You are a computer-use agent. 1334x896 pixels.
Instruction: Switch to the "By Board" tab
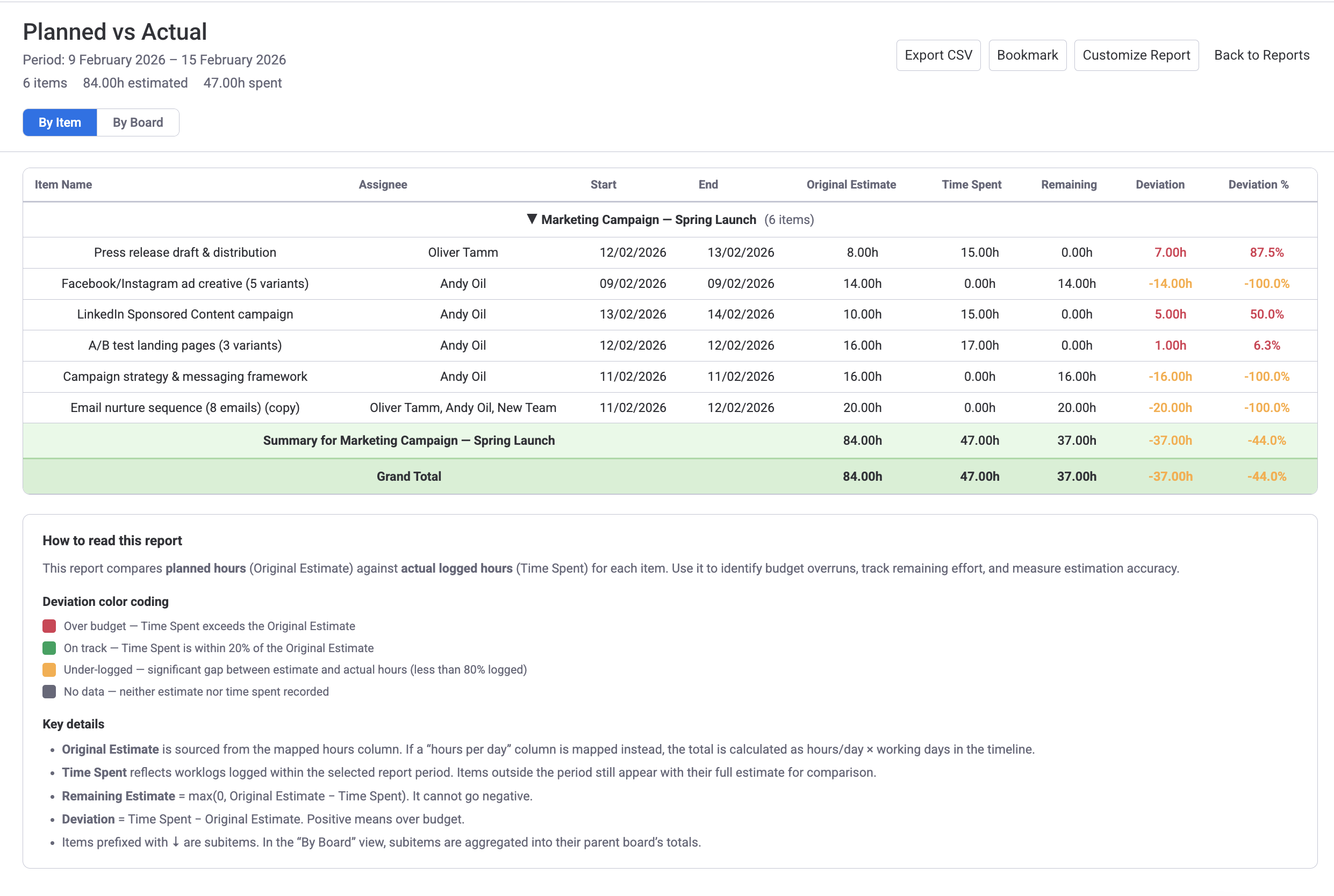click(137, 122)
